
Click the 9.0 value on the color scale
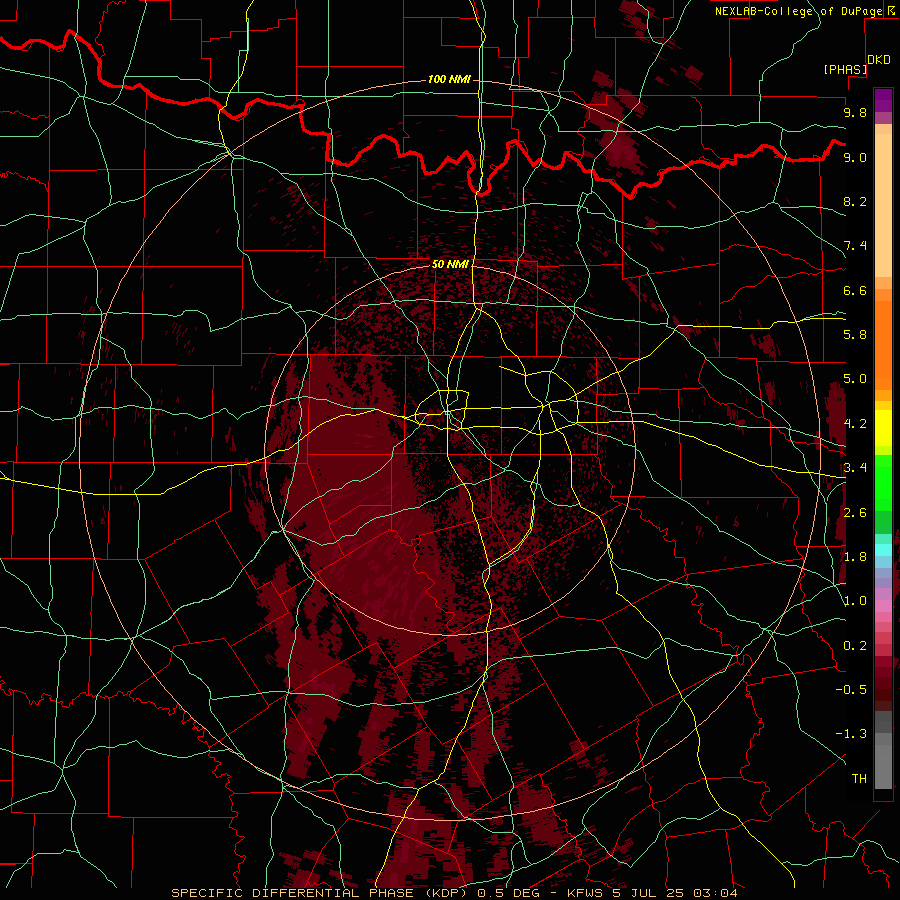[x=855, y=157]
